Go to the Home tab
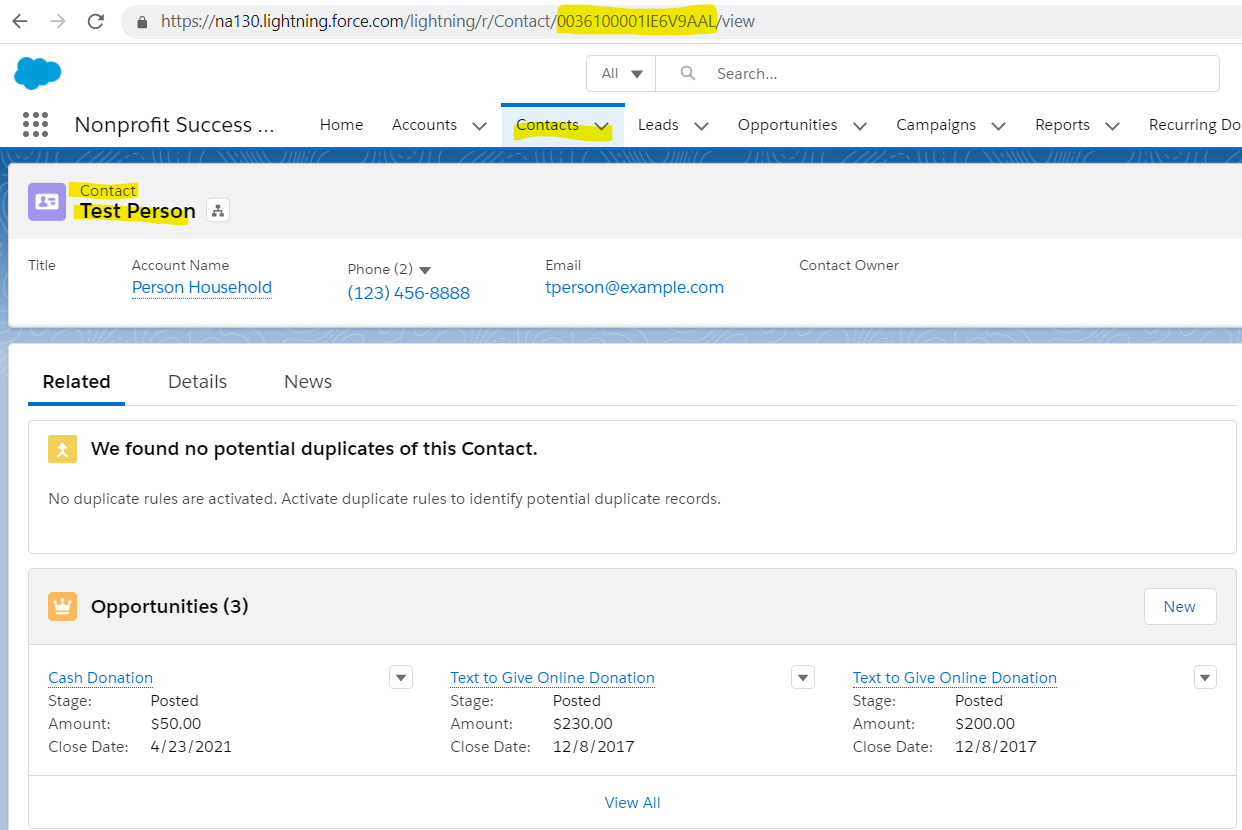The width and height of the screenshot is (1242, 830). (341, 125)
